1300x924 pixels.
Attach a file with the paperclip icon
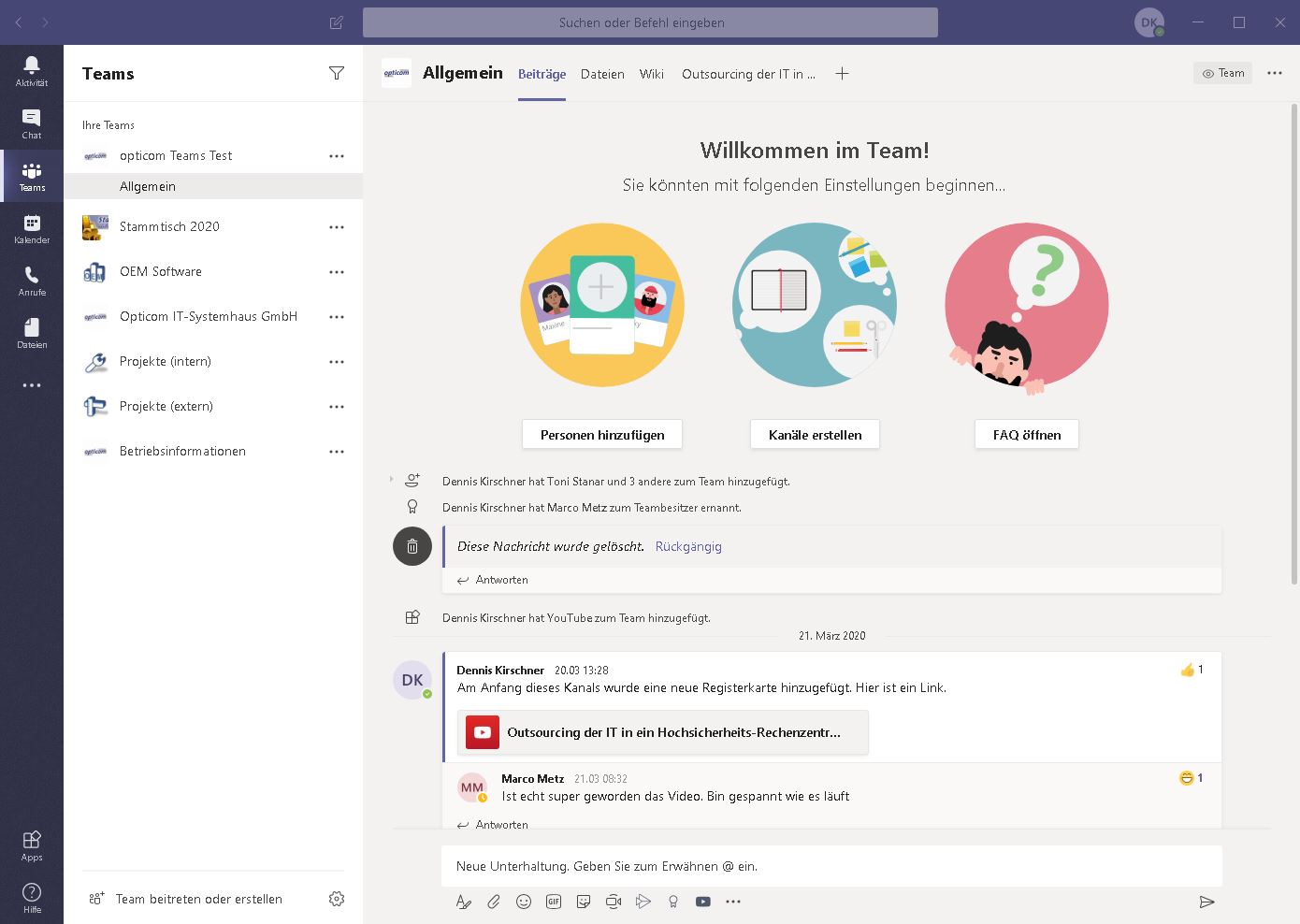point(494,902)
